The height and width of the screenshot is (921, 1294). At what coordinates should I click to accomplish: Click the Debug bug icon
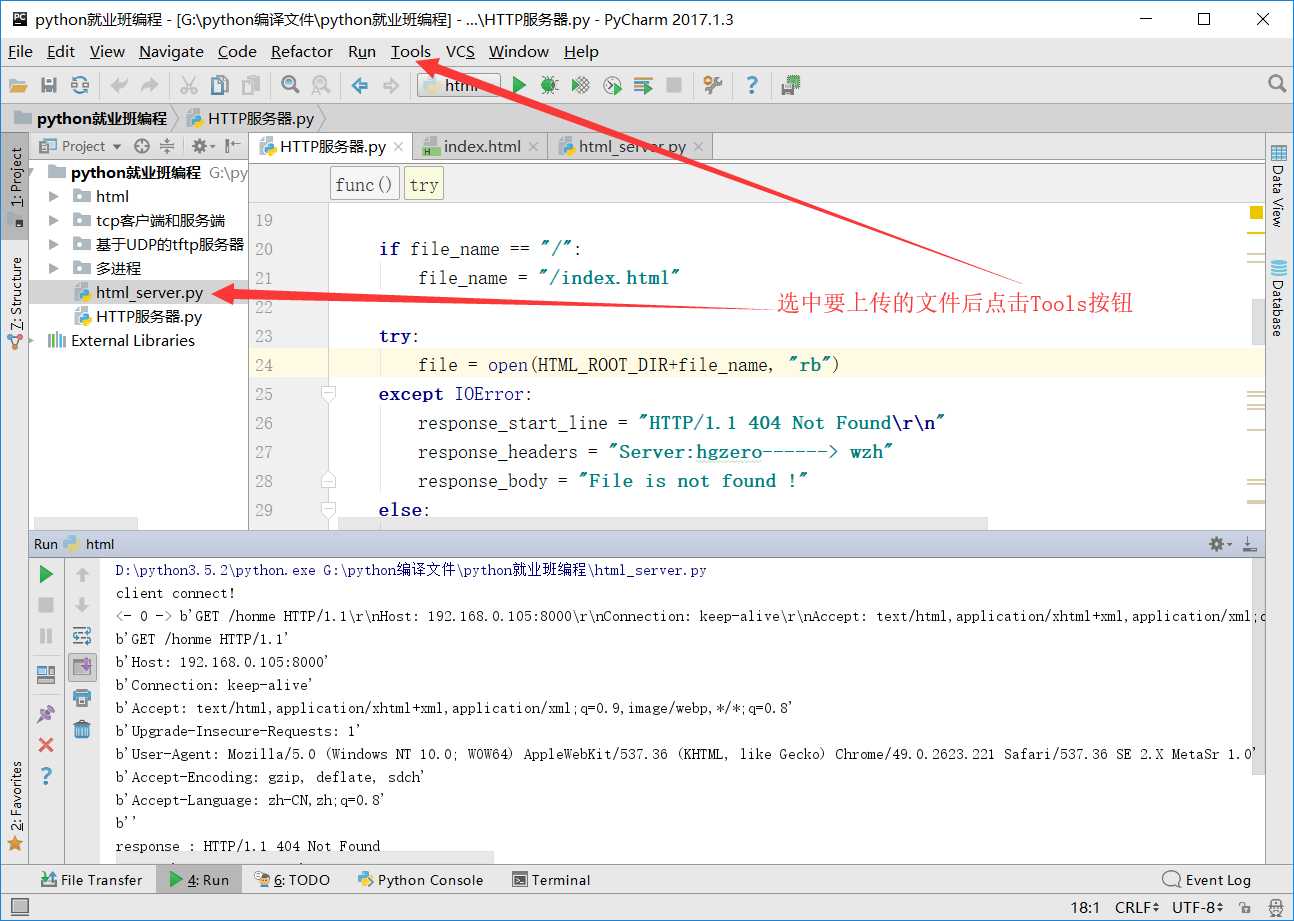[549, 86]
